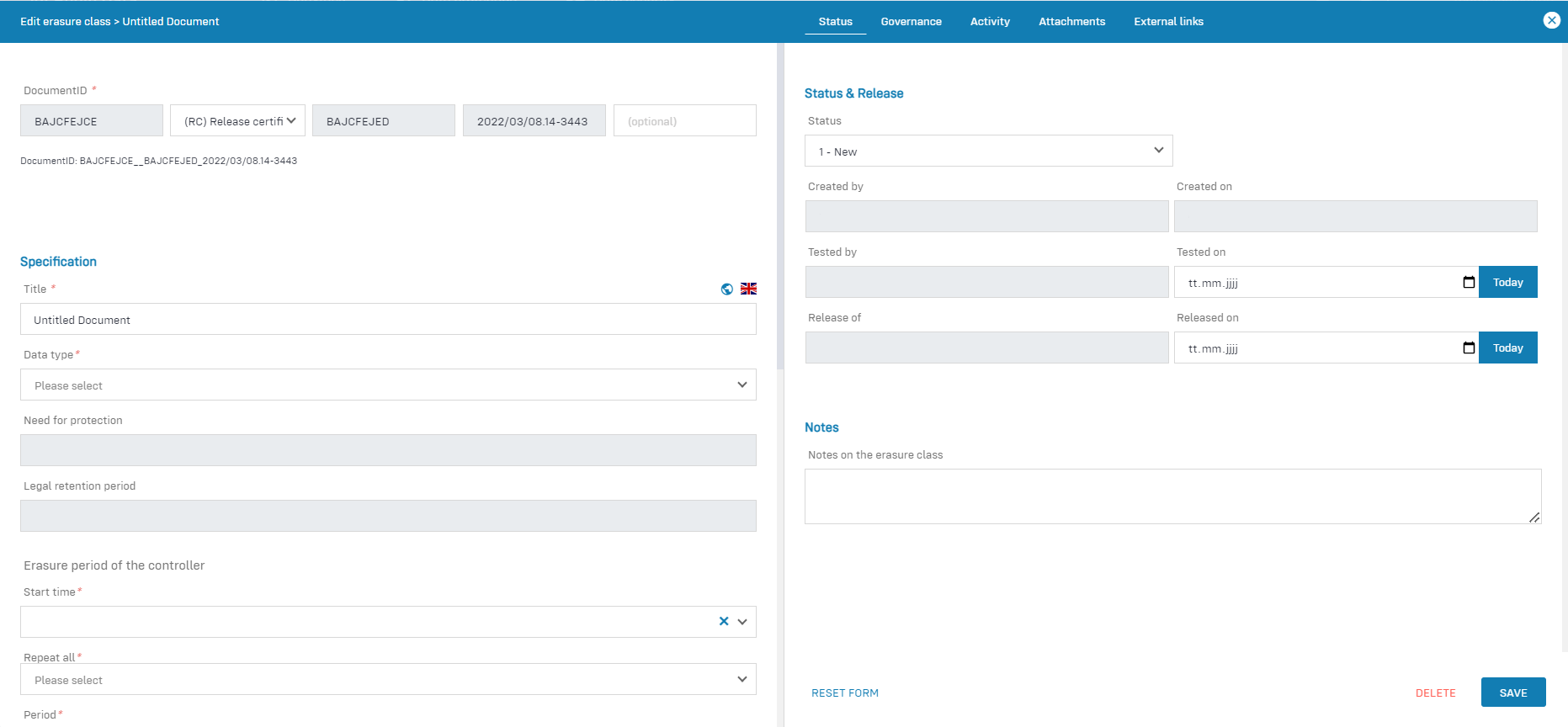
Task: Expand the Data type dropdown
Action: (x=388, y=385)
